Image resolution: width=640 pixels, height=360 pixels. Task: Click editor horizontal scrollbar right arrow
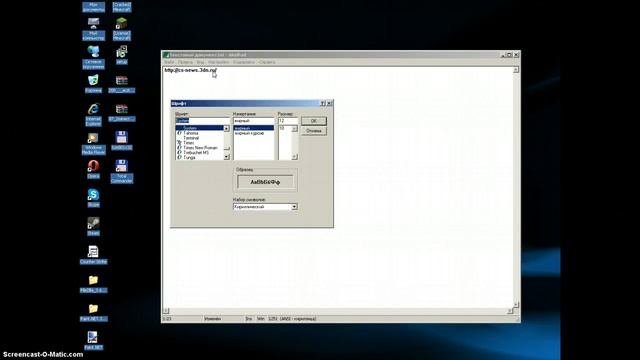click(510, 311)
